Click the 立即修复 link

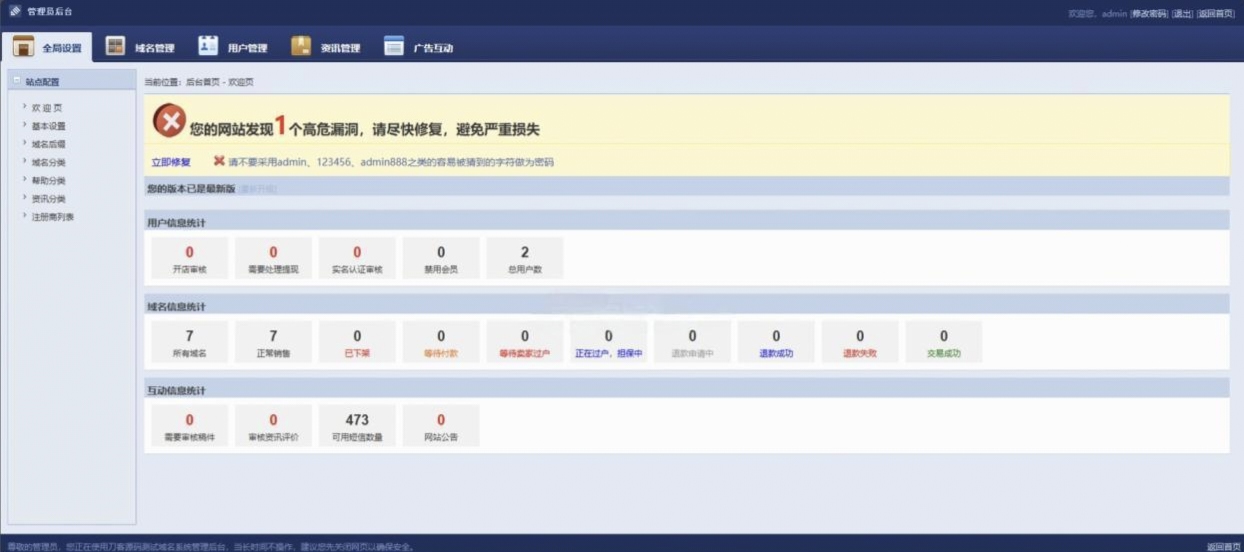(171, 162)
